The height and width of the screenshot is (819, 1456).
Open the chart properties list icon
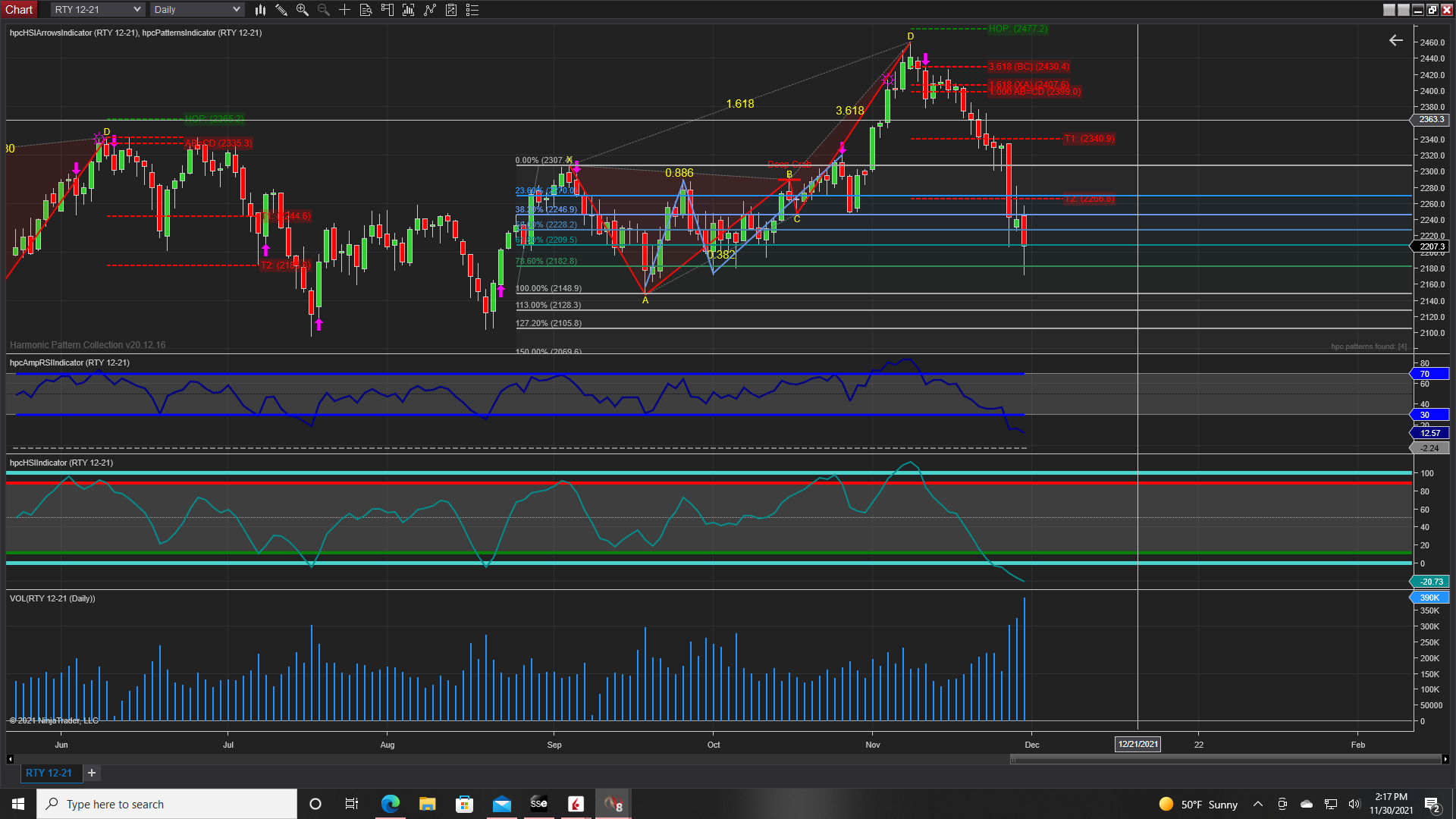click(x=472, y=10)
